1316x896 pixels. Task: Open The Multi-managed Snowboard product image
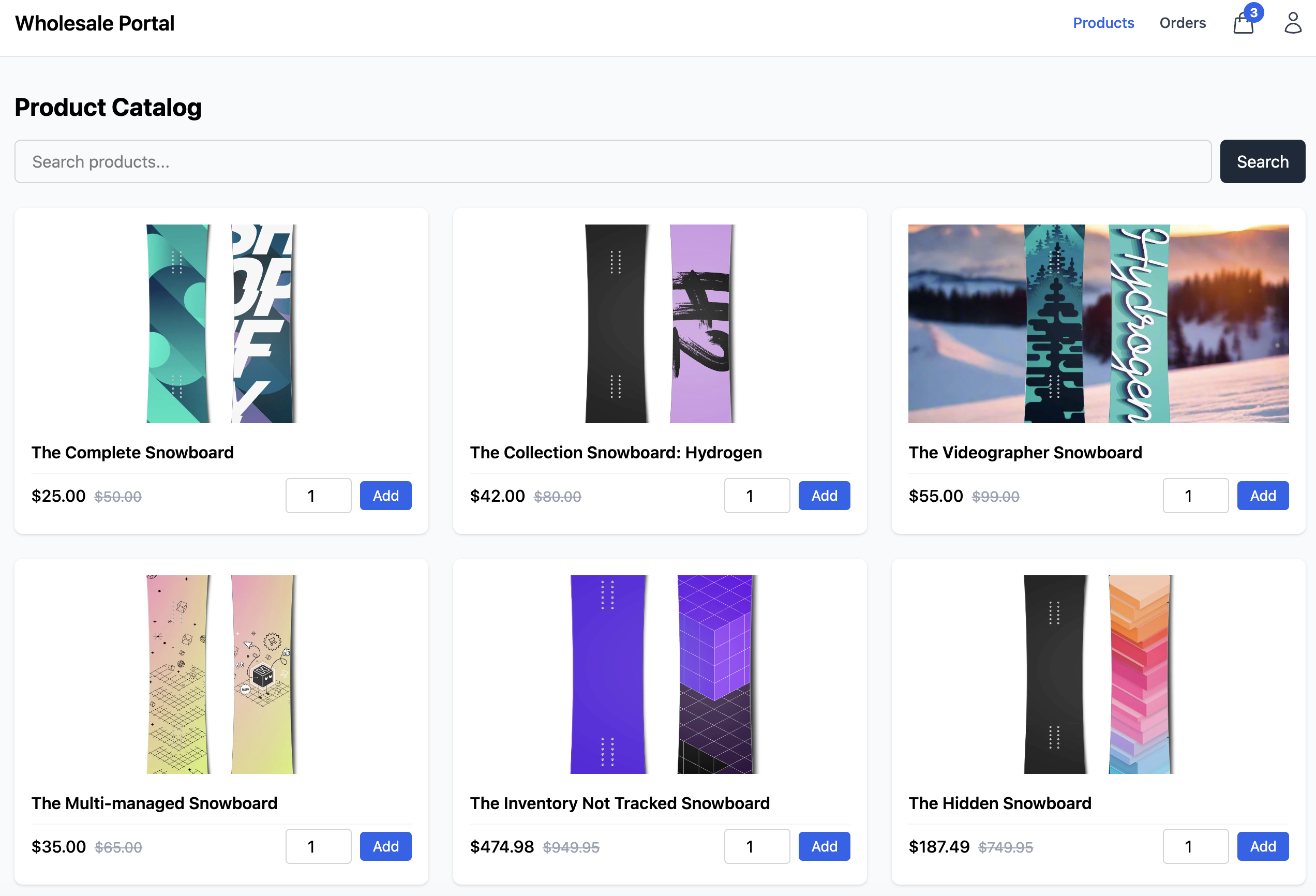(x=221, y=675)
